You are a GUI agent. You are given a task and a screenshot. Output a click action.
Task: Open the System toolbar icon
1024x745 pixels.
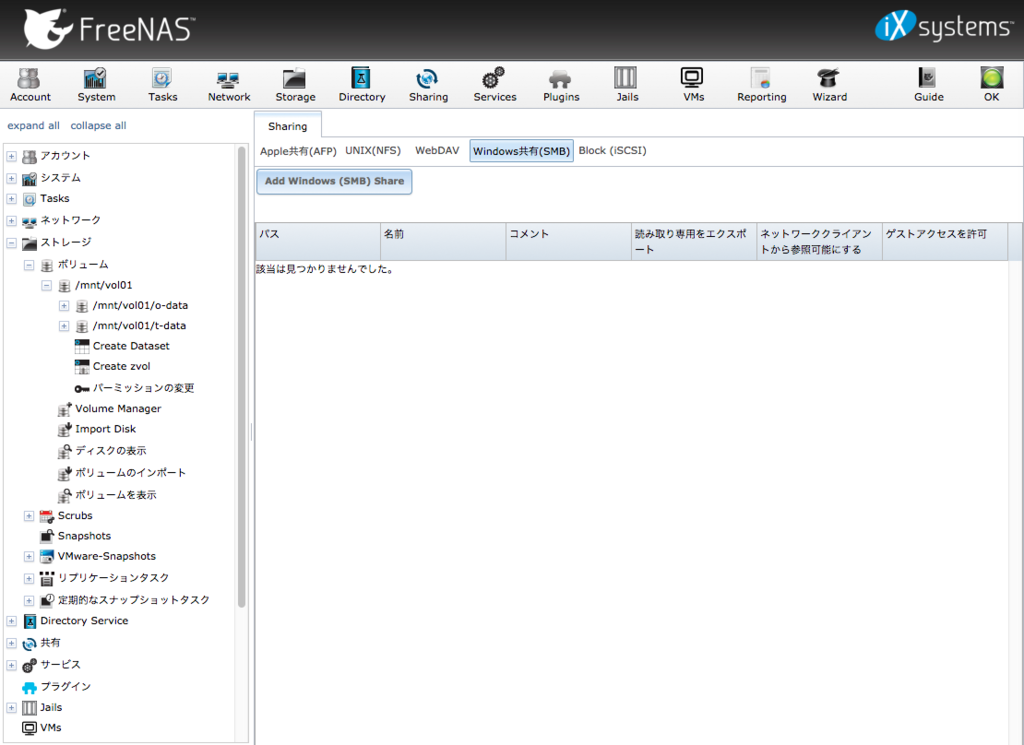(96, 86)
